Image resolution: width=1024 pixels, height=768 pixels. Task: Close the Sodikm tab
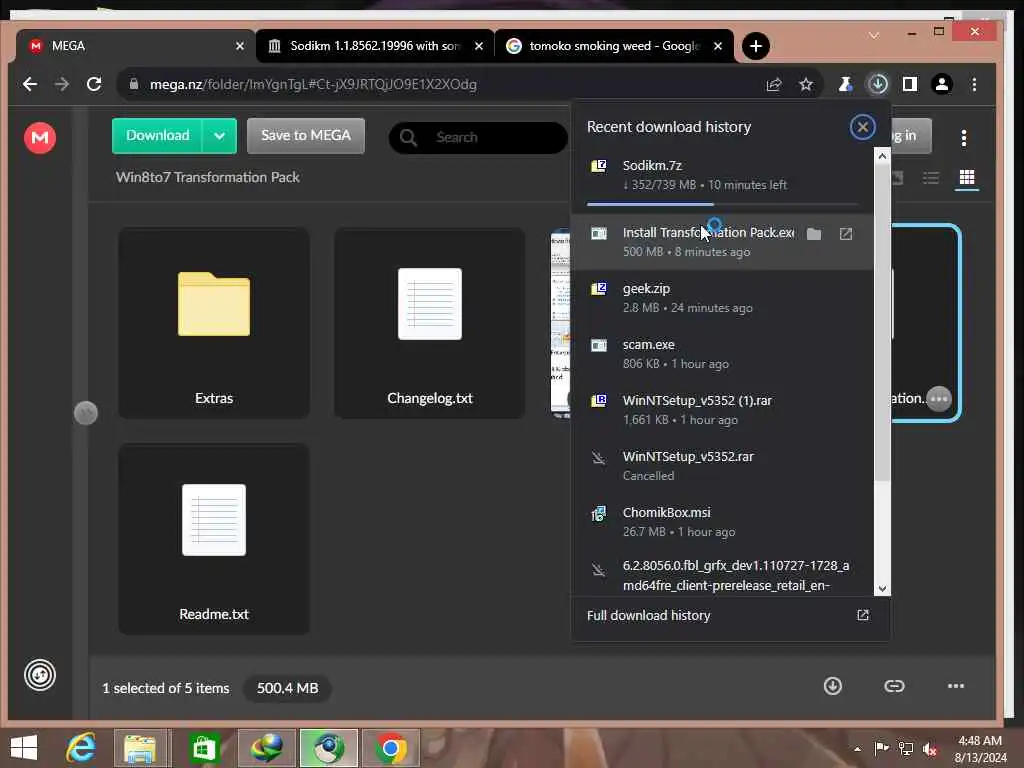(479, 46)
